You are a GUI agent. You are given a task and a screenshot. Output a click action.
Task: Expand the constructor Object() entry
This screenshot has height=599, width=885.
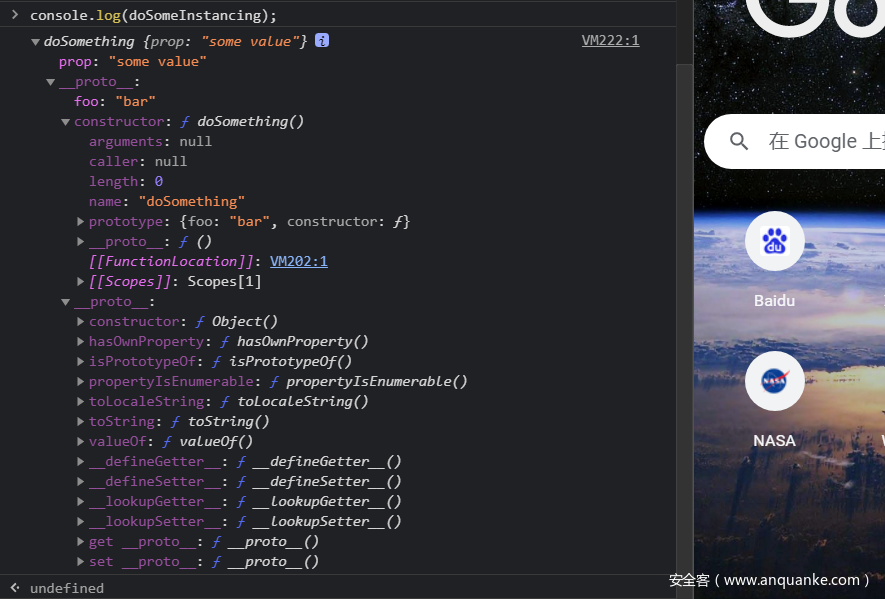tap(81, 322)
